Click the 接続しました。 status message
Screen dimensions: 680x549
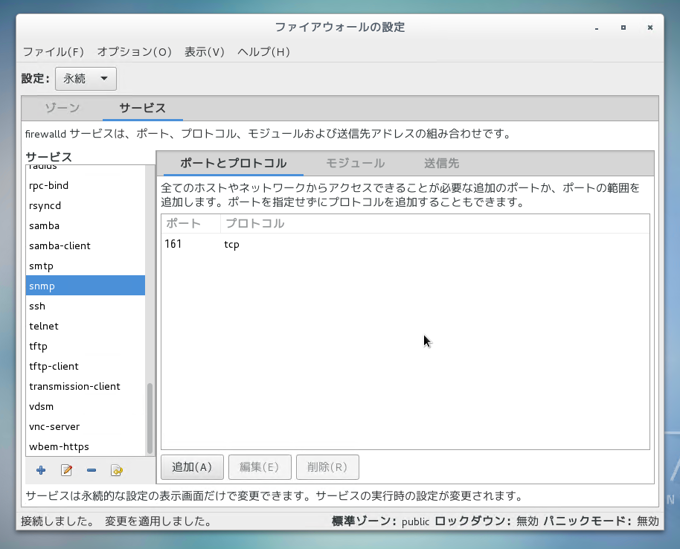[x=58, y=521]
